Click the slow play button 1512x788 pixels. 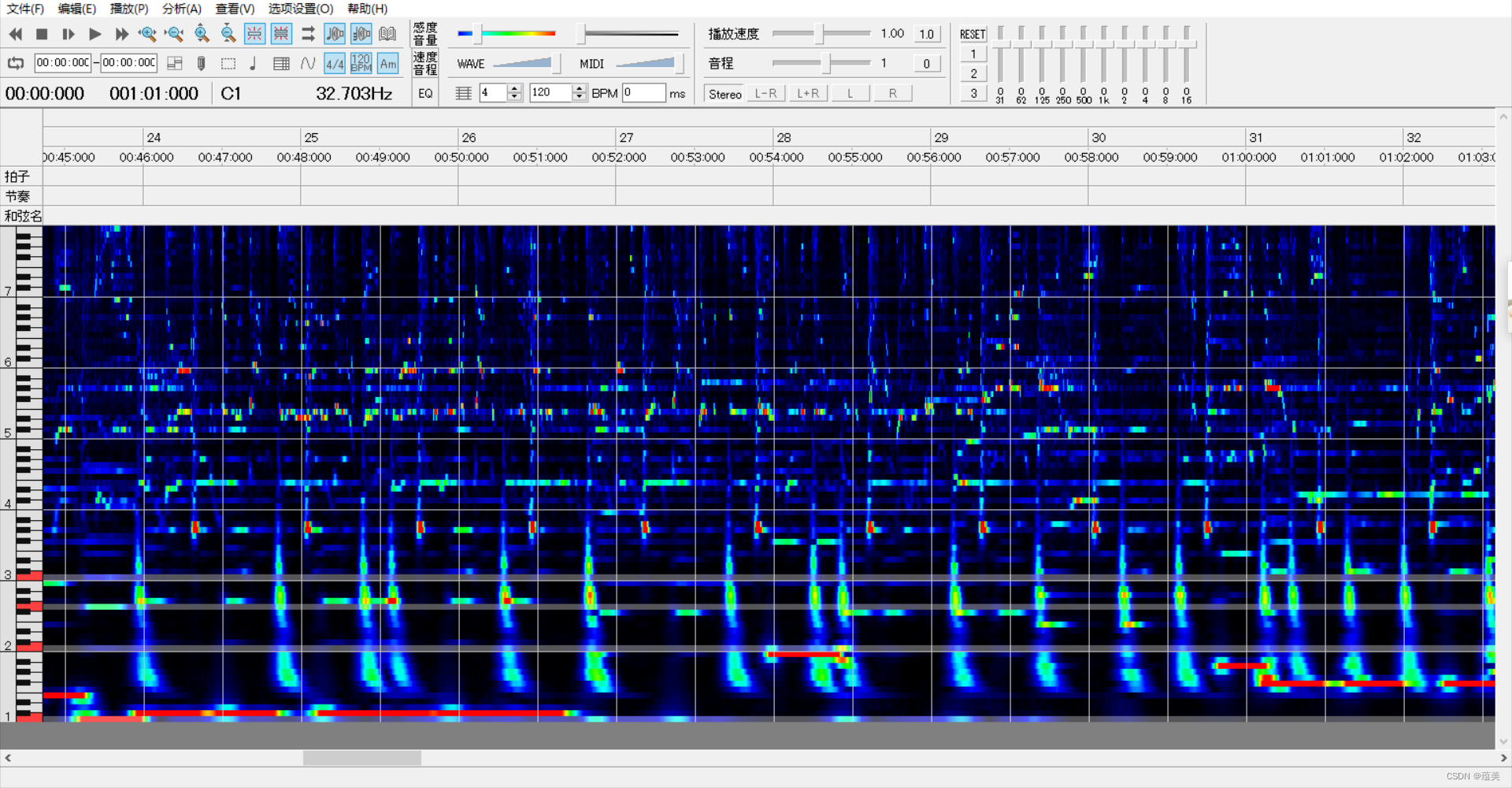point(69,34)
